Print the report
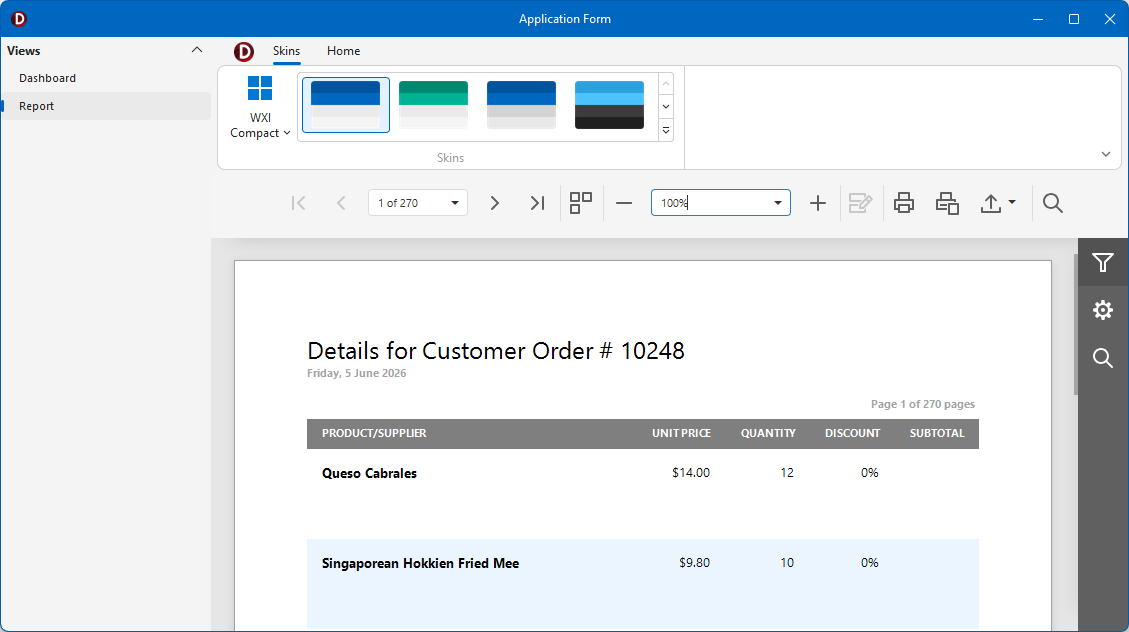Screen dimensions: 1129x632 (904, 203)
